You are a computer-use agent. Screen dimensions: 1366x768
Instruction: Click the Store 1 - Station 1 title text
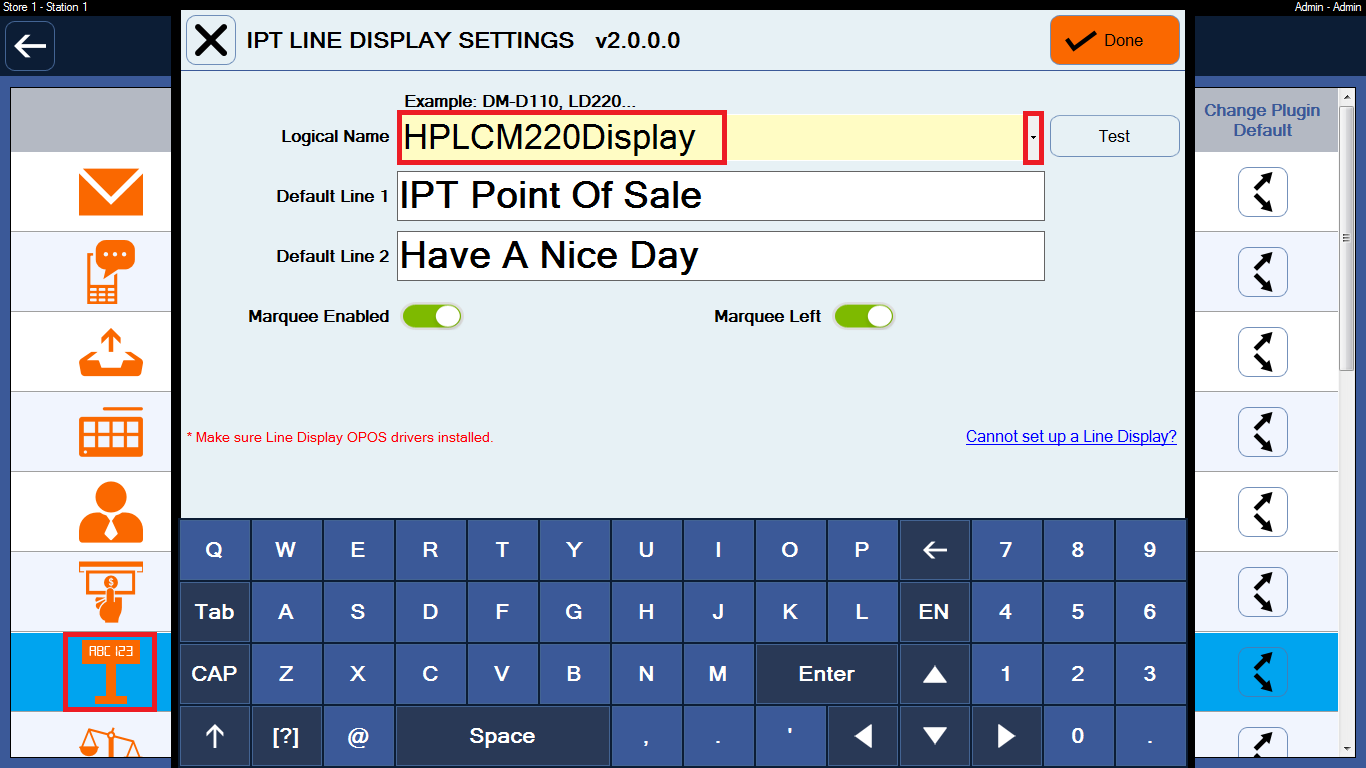pos(45,7)
